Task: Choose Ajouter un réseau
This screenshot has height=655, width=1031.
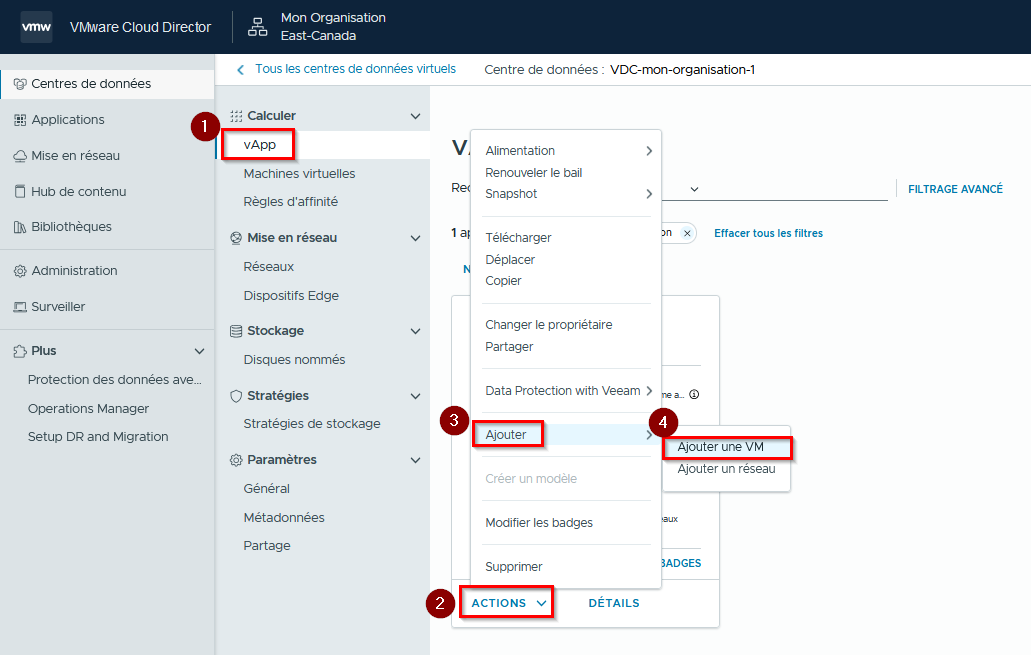Action: (727, 469)
